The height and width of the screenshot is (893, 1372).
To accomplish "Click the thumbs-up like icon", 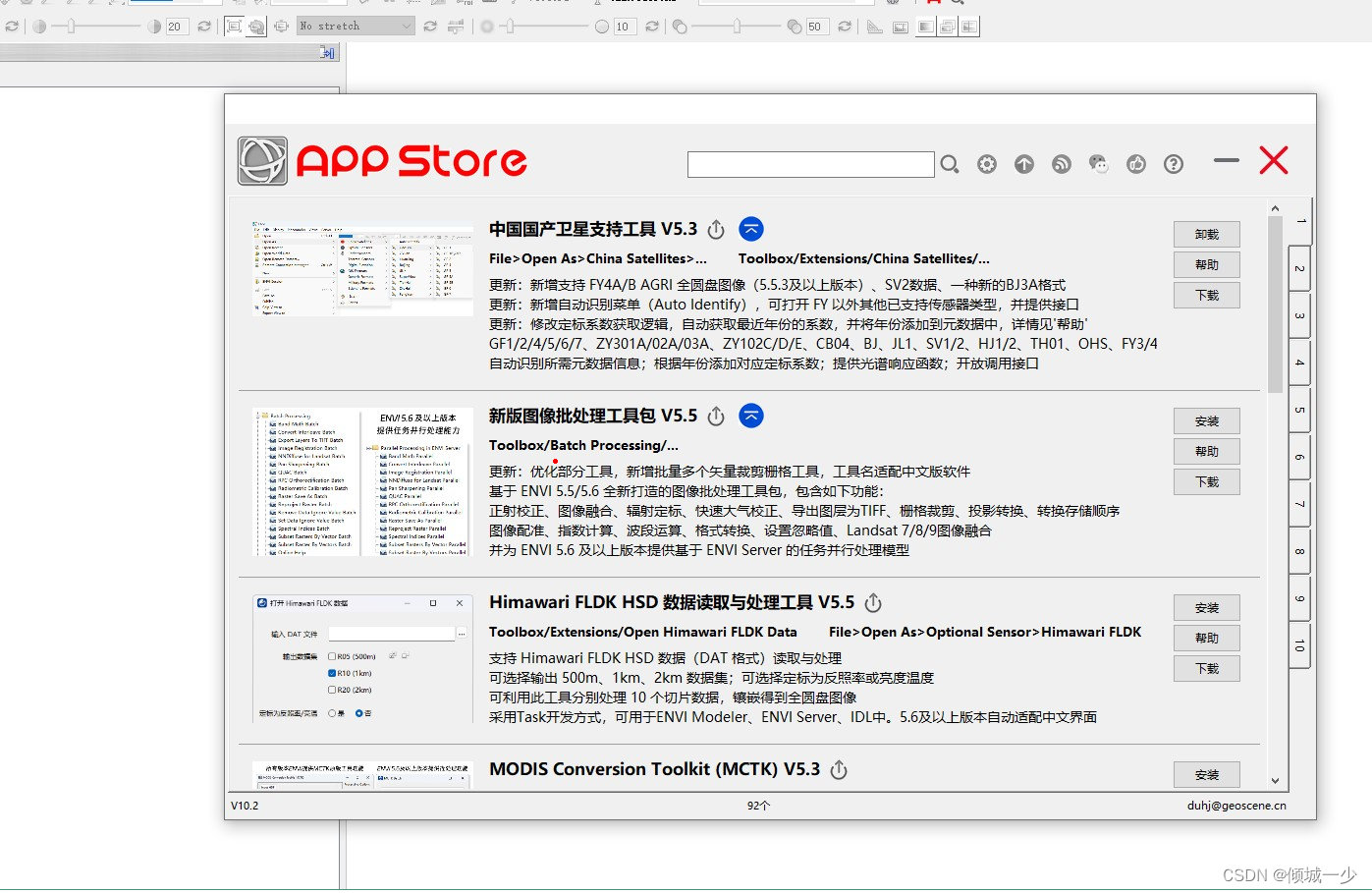I will coord(1136,164).
